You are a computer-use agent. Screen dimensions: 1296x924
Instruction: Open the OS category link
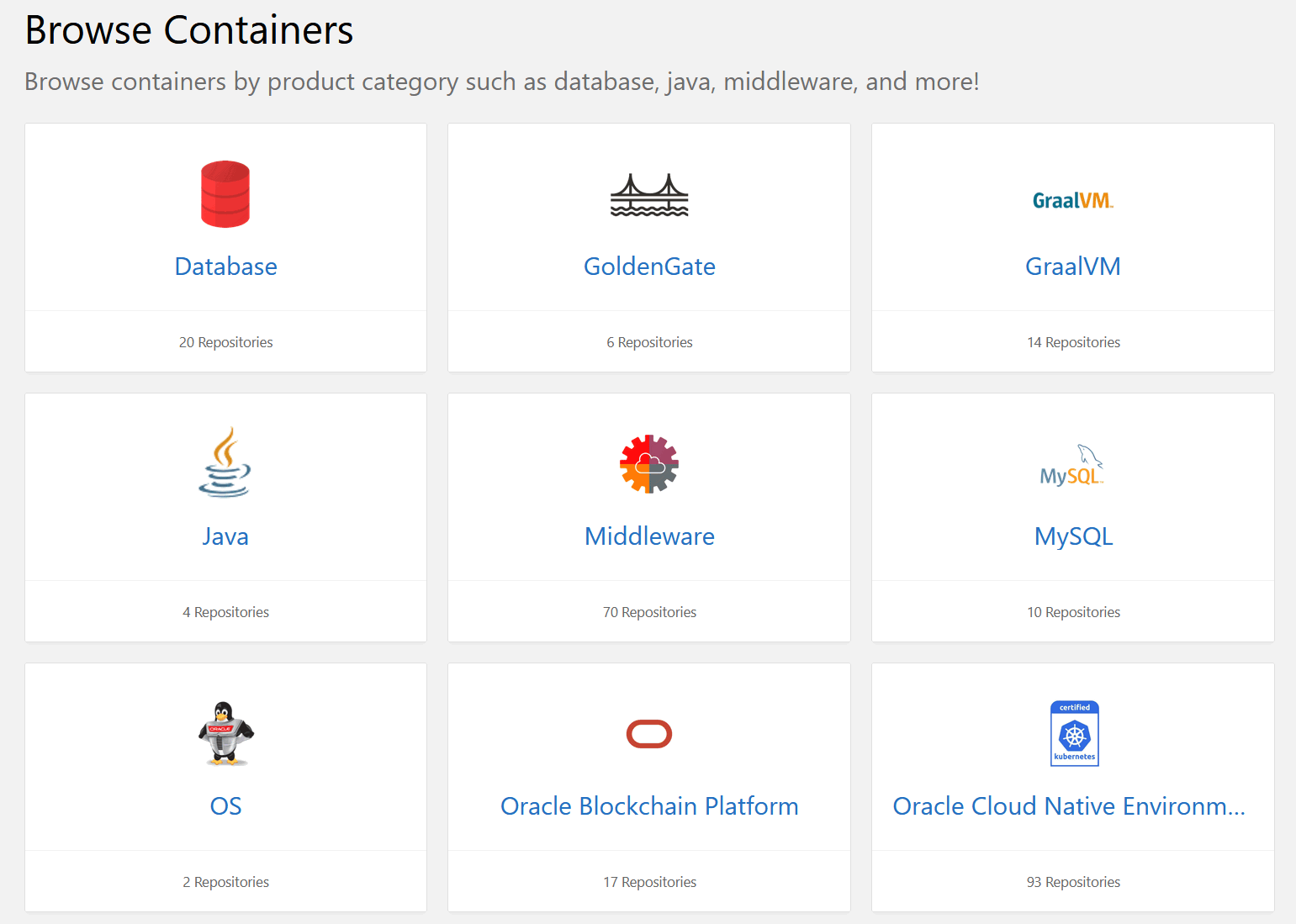click(x=225, y=806)
